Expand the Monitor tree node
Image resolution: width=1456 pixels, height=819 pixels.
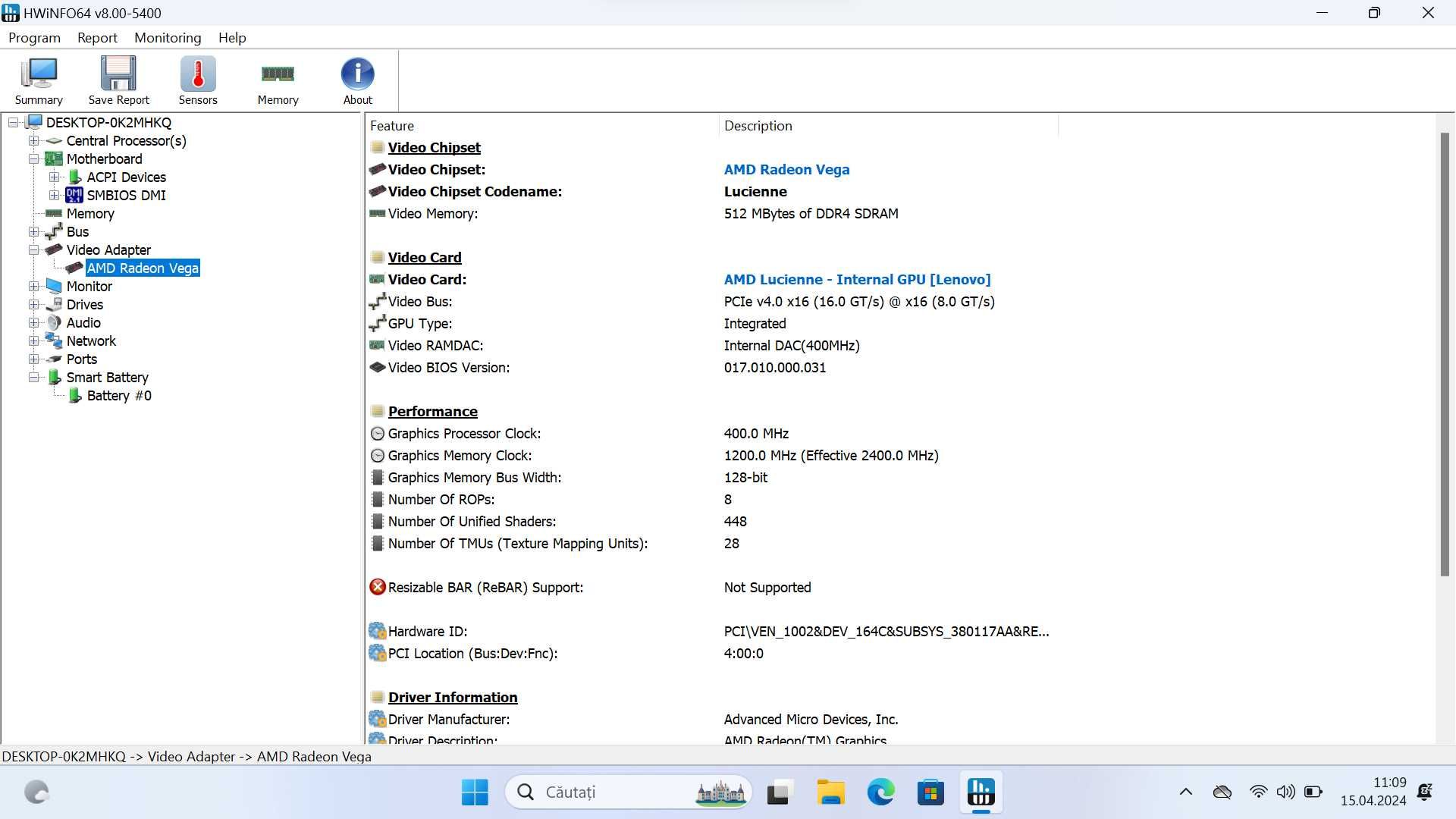point(34,286)
